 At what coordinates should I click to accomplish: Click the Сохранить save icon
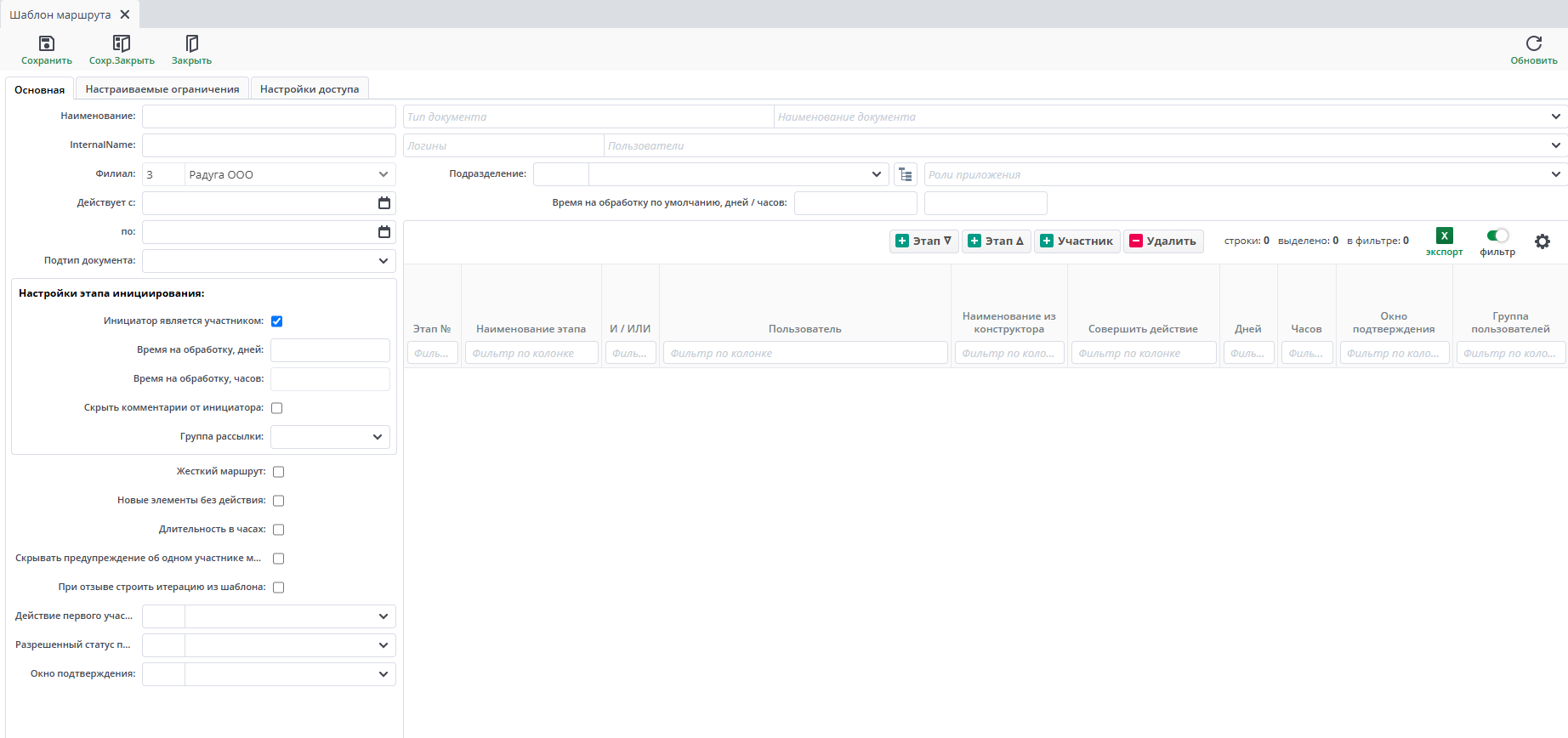47,43
